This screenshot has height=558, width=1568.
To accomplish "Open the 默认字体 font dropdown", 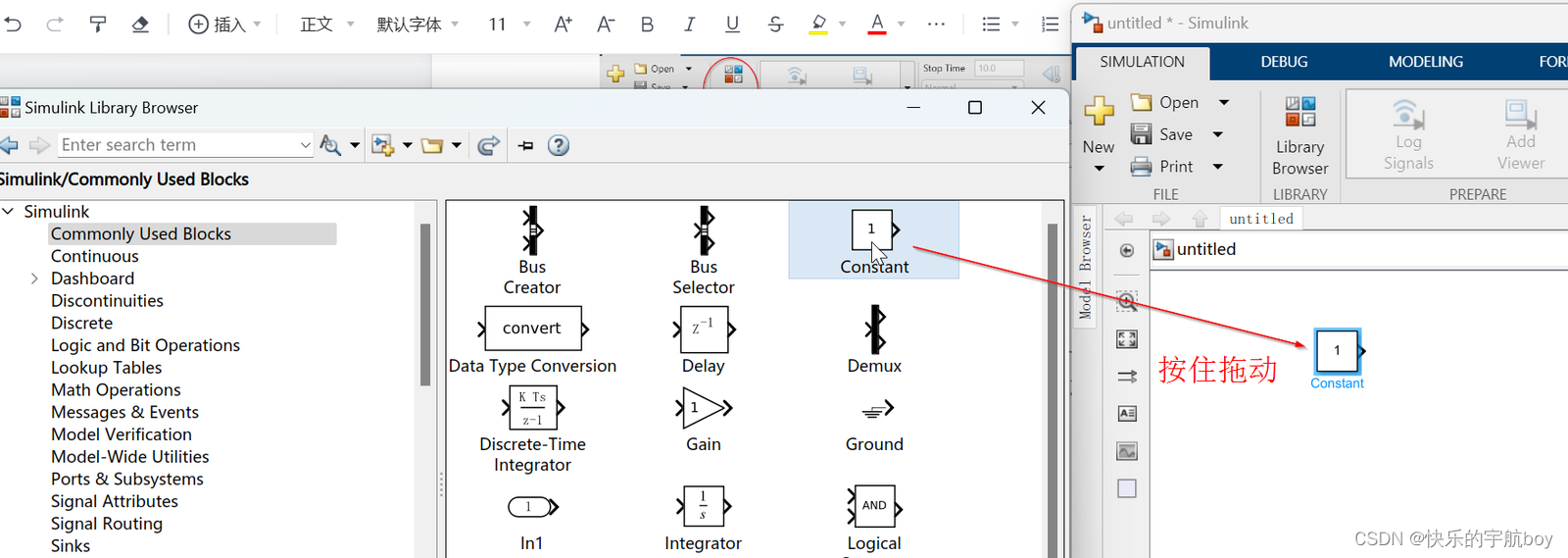I will click(x=417, y=24).
